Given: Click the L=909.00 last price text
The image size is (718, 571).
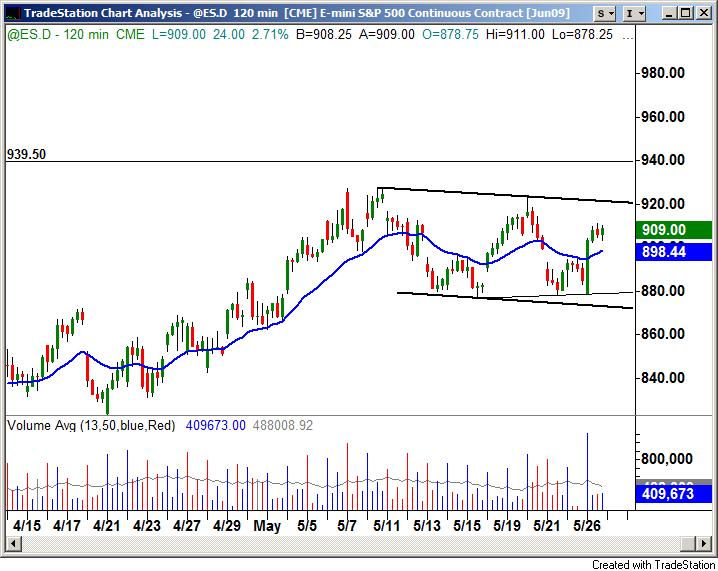Looking at the screenshot, I should [x=179, y=34].
